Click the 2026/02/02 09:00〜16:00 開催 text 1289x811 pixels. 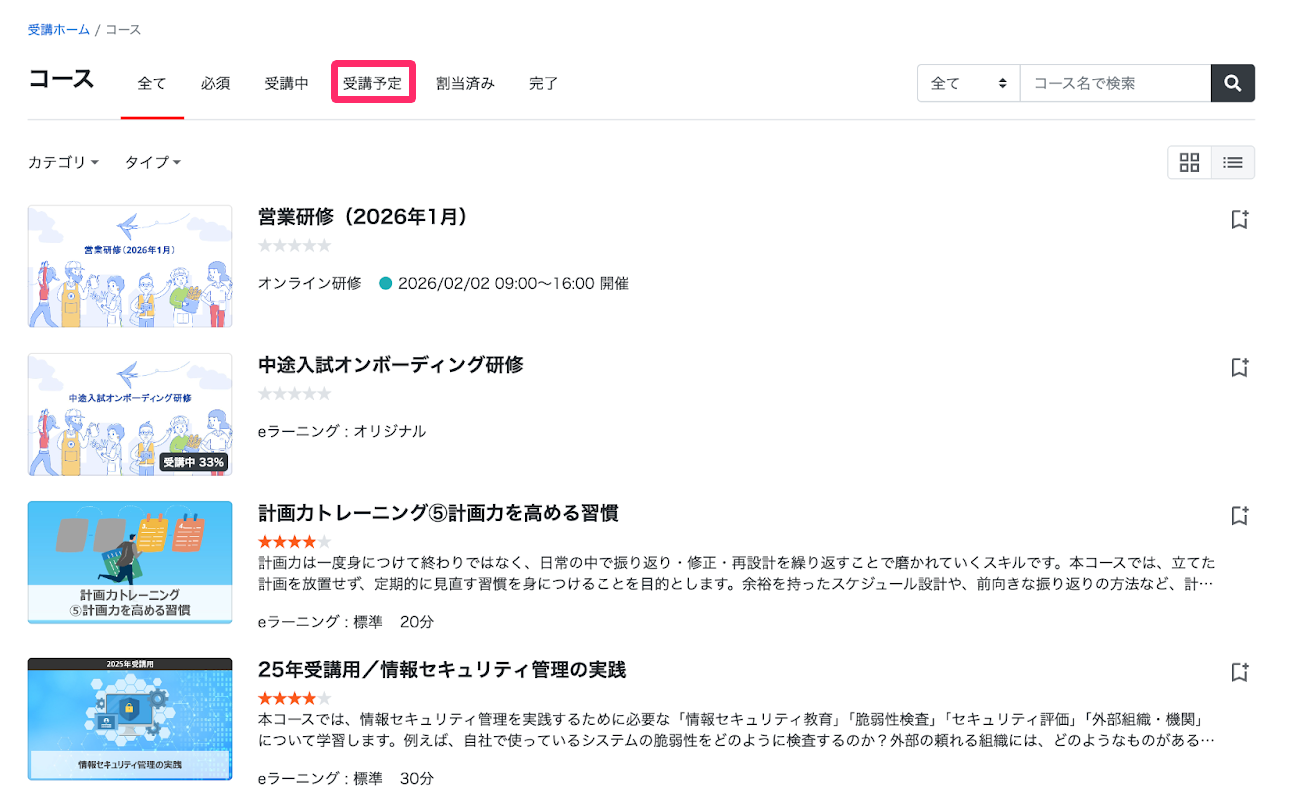[x=513, y=283]
